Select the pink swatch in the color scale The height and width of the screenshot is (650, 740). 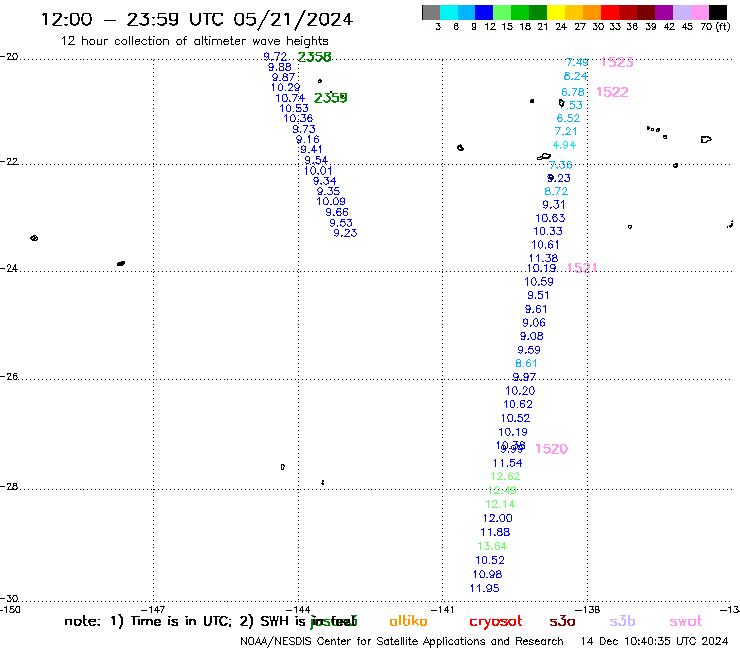[x=700, y=12]
